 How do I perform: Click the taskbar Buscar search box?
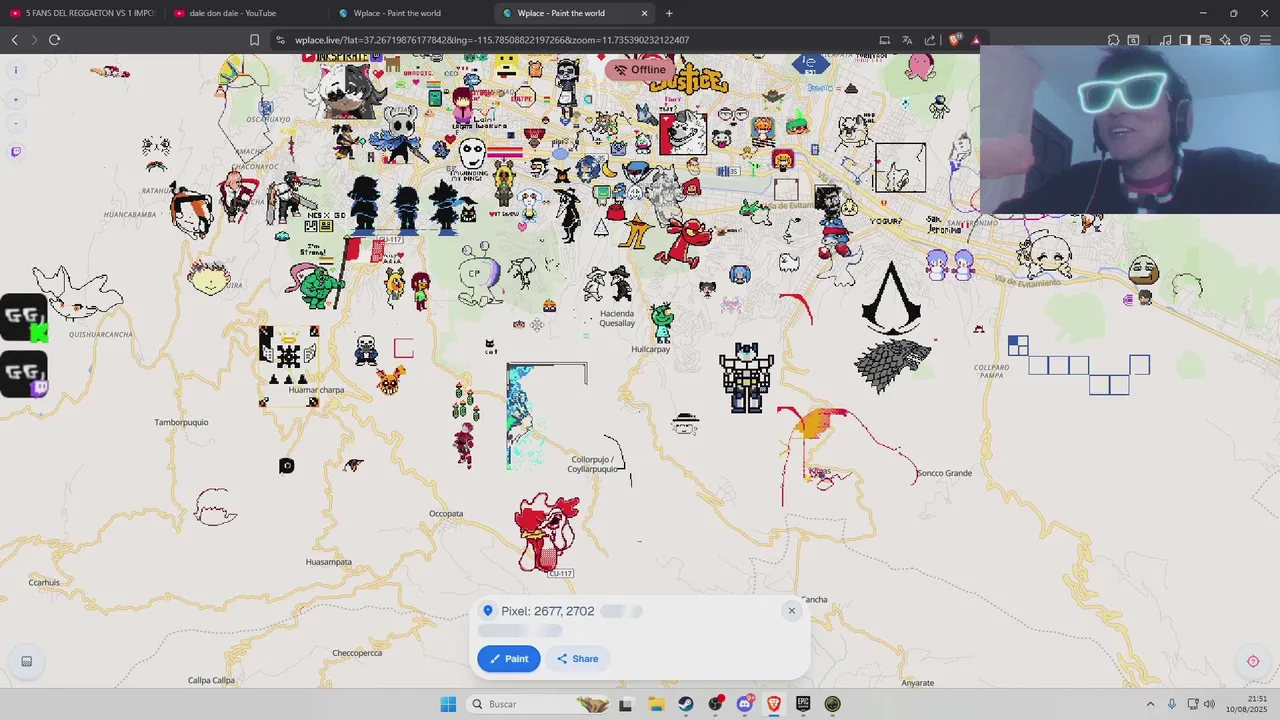(x=540, y=704)
